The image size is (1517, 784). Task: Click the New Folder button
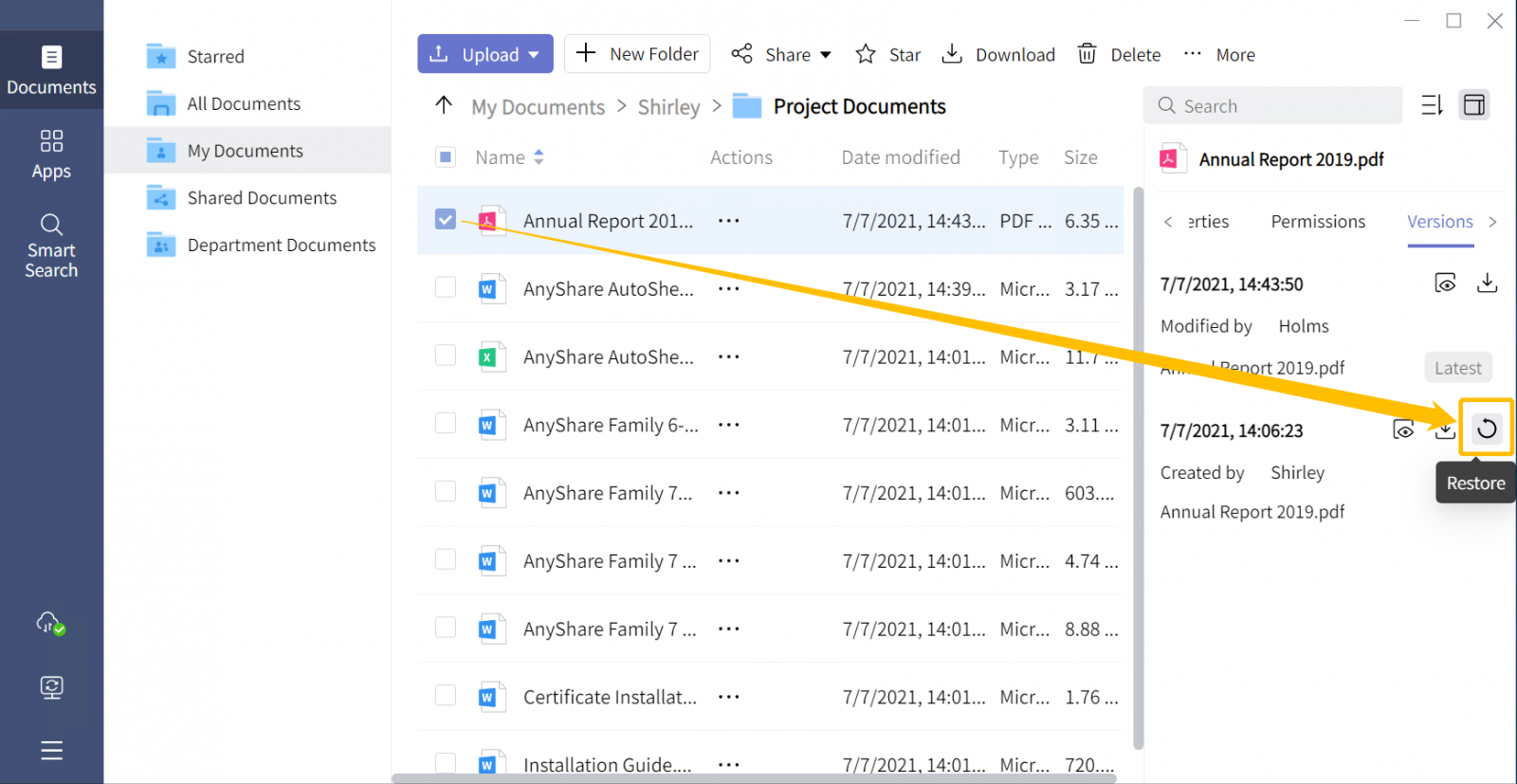tap(637, 54)
